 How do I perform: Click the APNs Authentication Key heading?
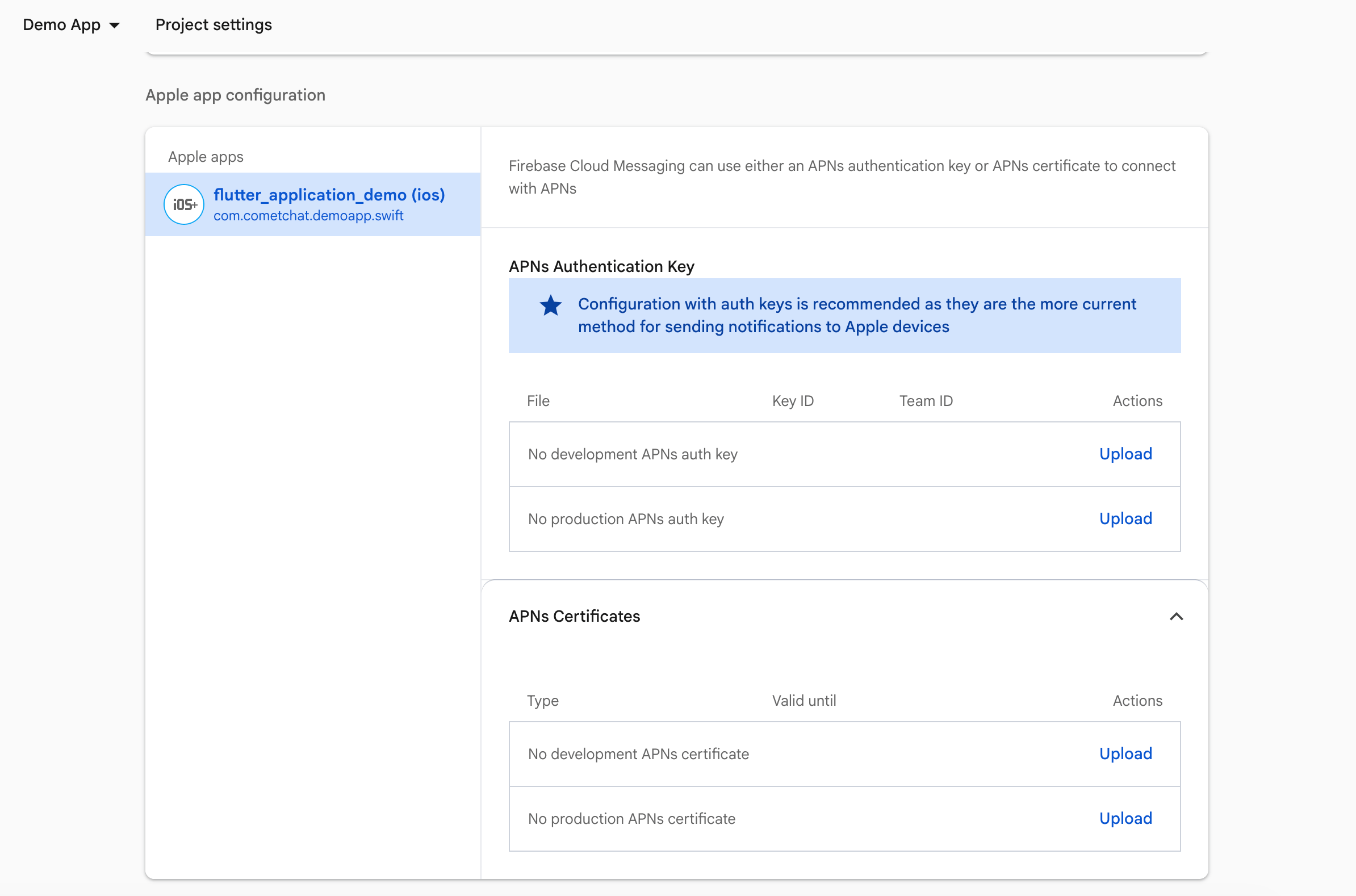coord(601,267)
